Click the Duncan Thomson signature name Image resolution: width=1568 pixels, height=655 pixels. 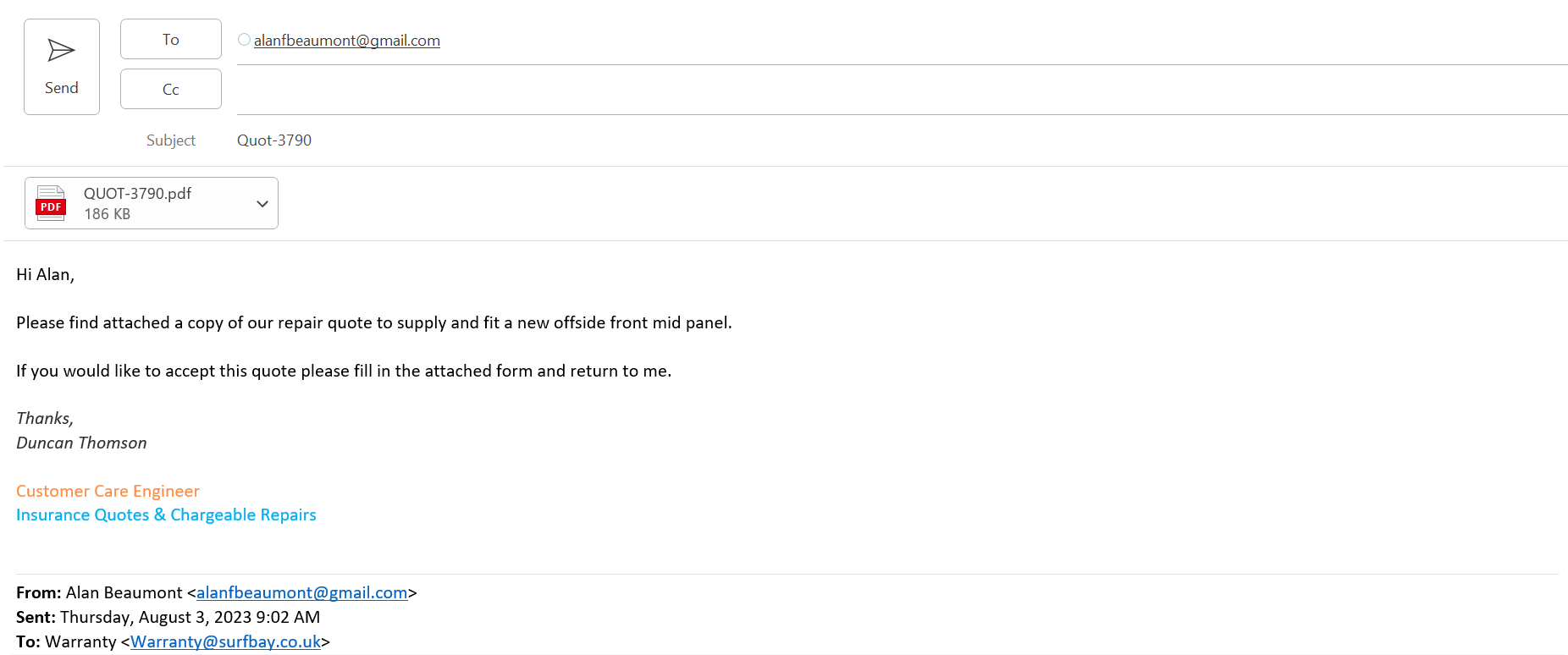(81, 443)
